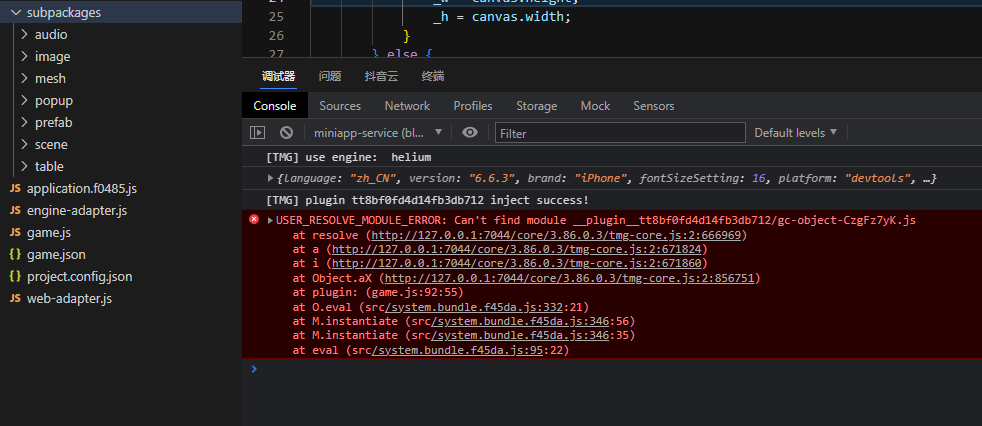
Task: Toggle the console sidebar panel icon
Action: [257, 132]
